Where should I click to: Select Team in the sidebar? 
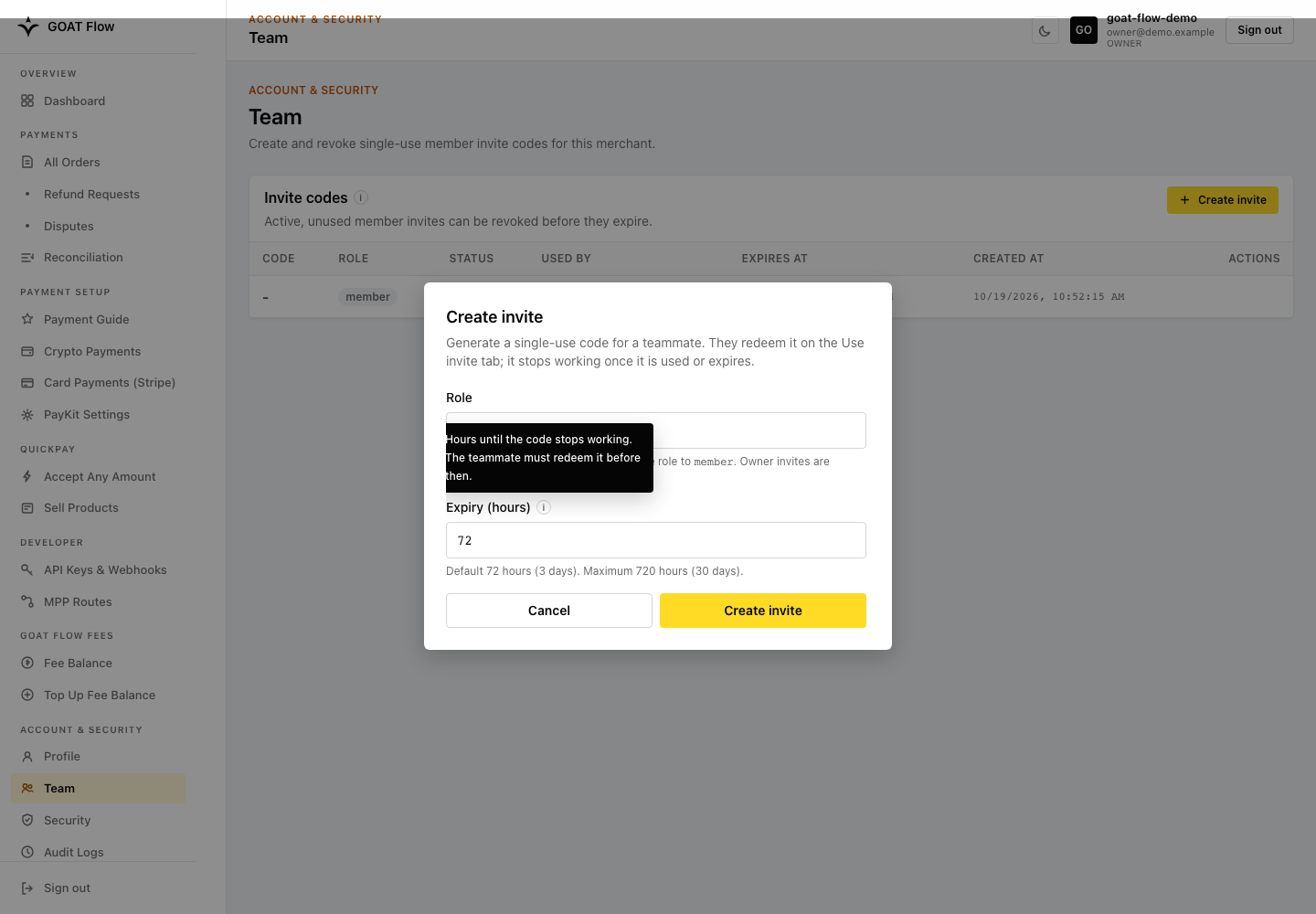(98, 789)
